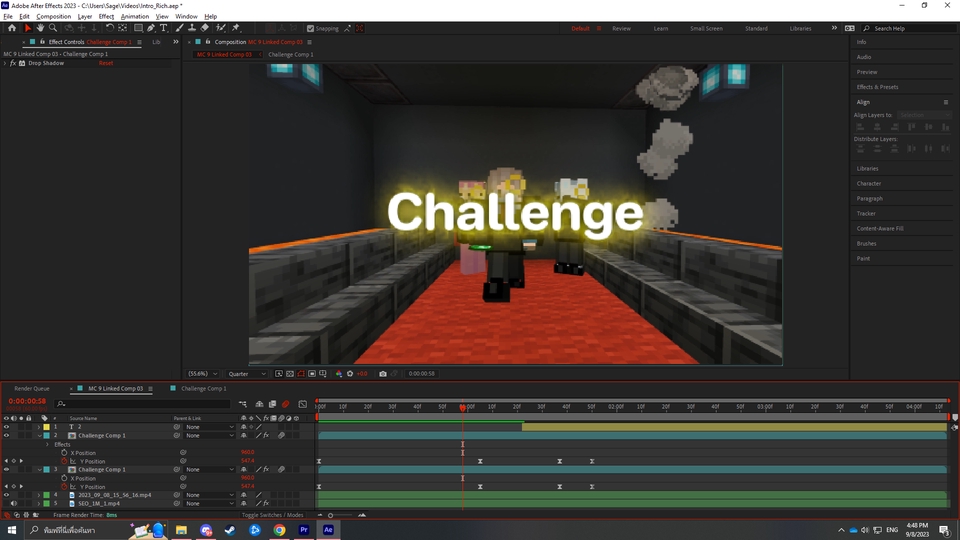The image size is (960, 540).
Task: Expand layer 4 mp4 properties
Action: [39, 495]
